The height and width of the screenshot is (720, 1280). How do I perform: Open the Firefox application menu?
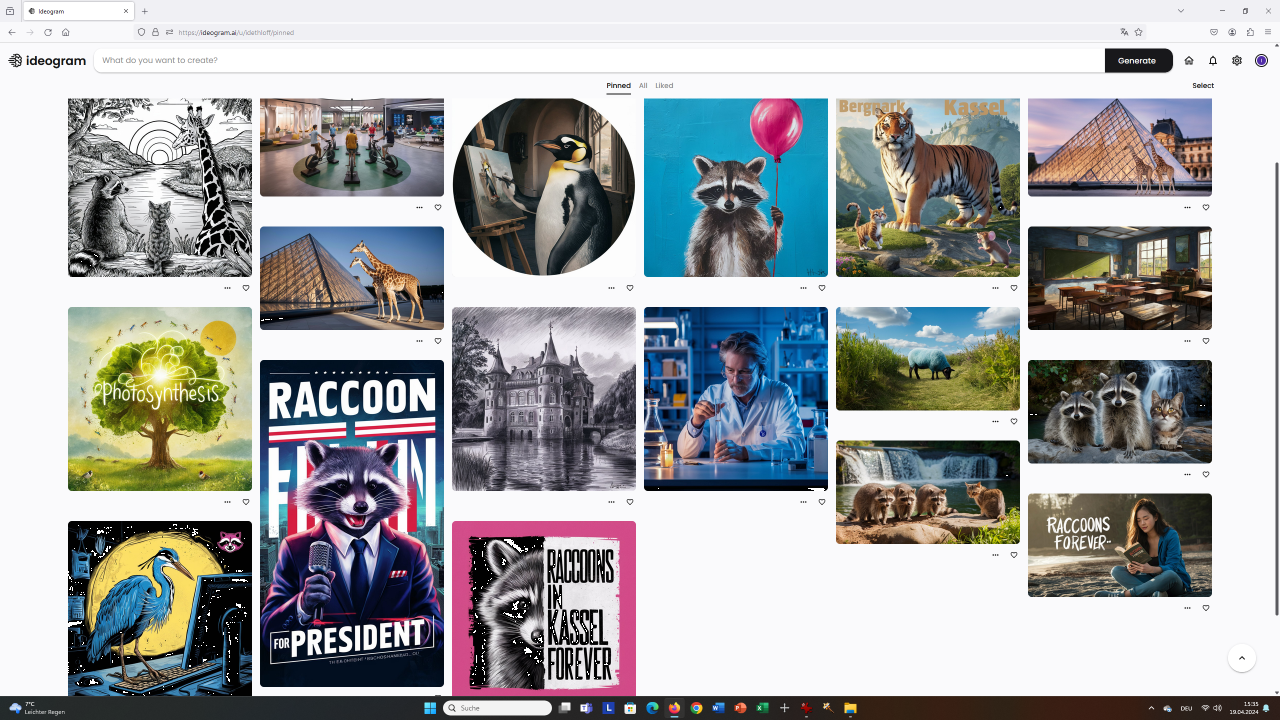(x=1268, y=32)
